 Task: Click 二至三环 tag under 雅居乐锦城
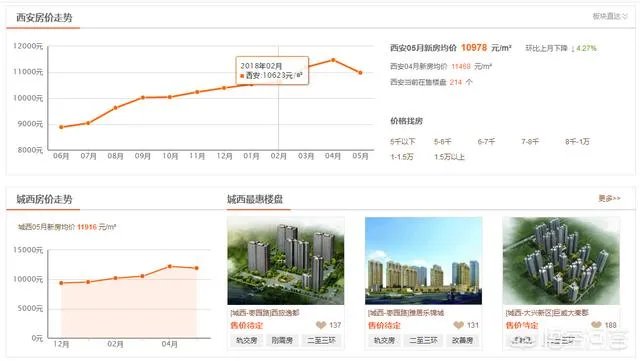point(423,340)
